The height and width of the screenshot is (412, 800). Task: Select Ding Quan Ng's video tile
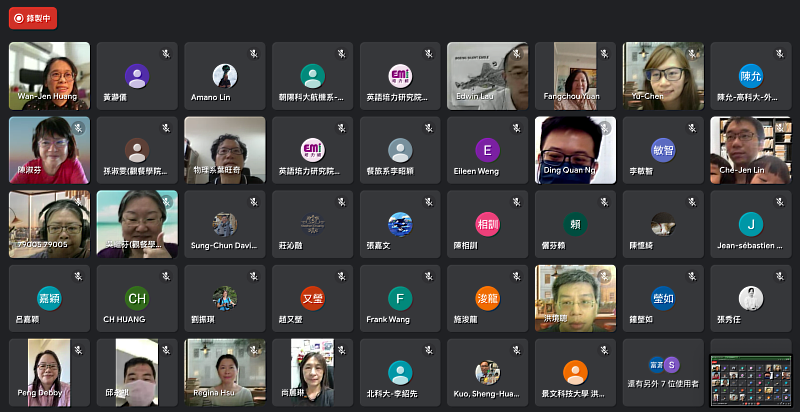coord(576,150)
